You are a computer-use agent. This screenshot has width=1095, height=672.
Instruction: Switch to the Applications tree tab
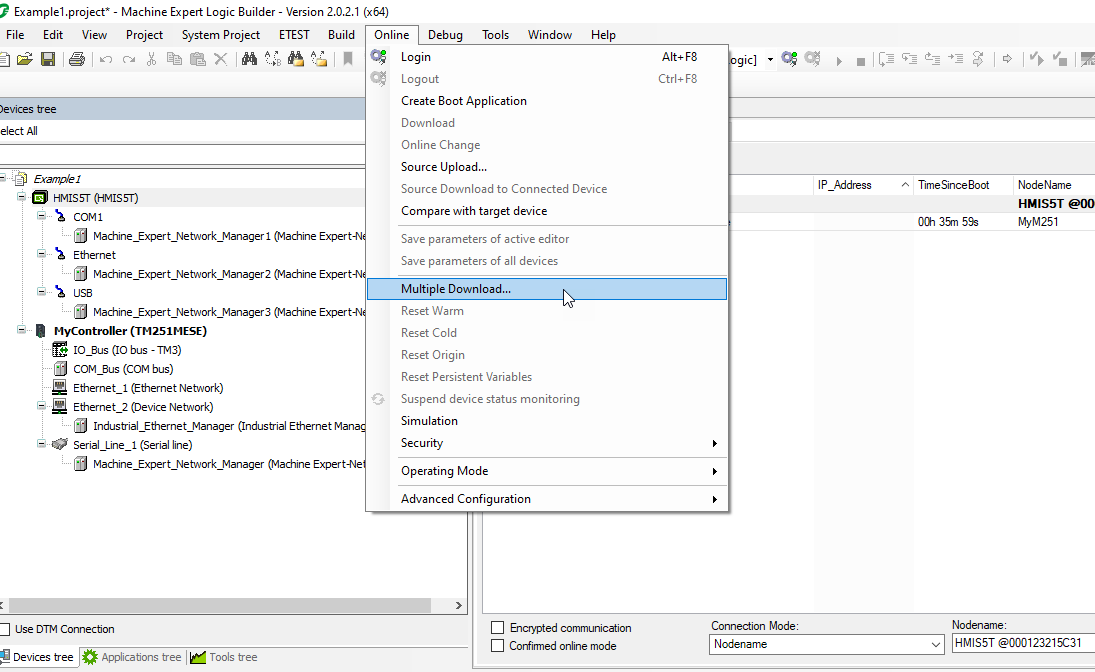click(x=132, y=657)
